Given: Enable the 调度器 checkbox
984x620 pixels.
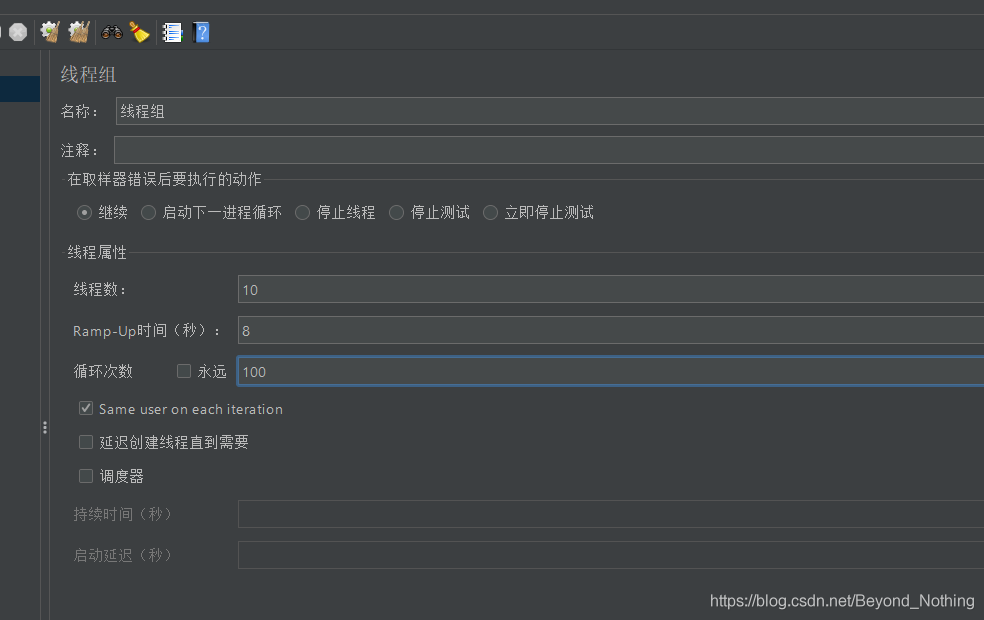Looking at the screenshot, I should (86, 476).
